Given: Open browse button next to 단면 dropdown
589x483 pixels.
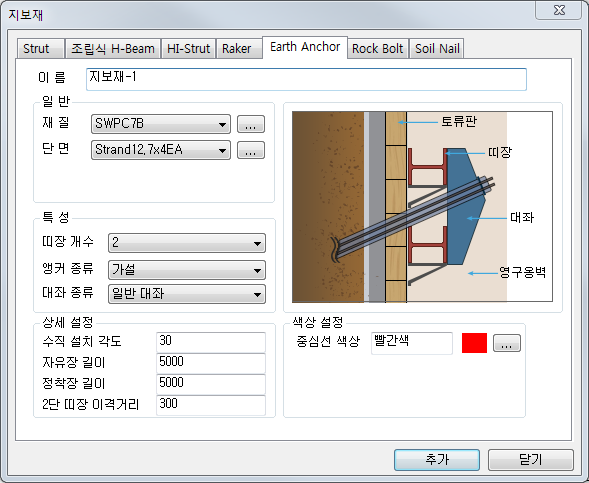Looking at the screenshot, I should point(251,150).
